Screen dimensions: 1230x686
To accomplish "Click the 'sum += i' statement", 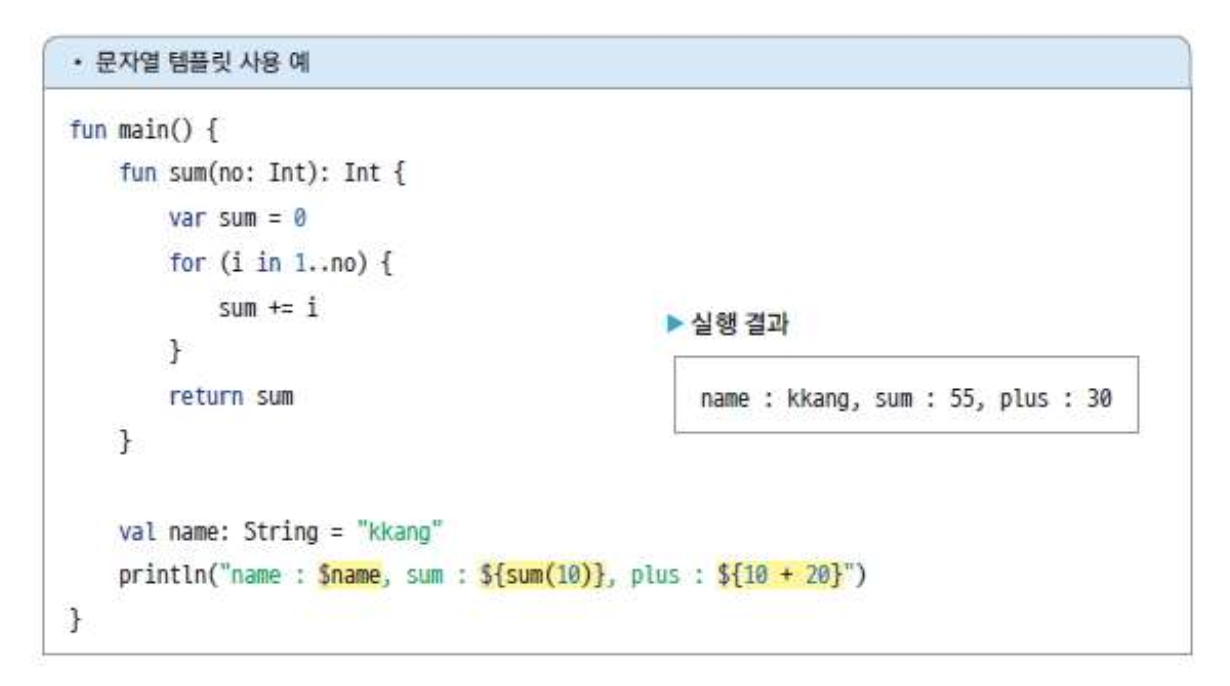I will pos(268,307).
